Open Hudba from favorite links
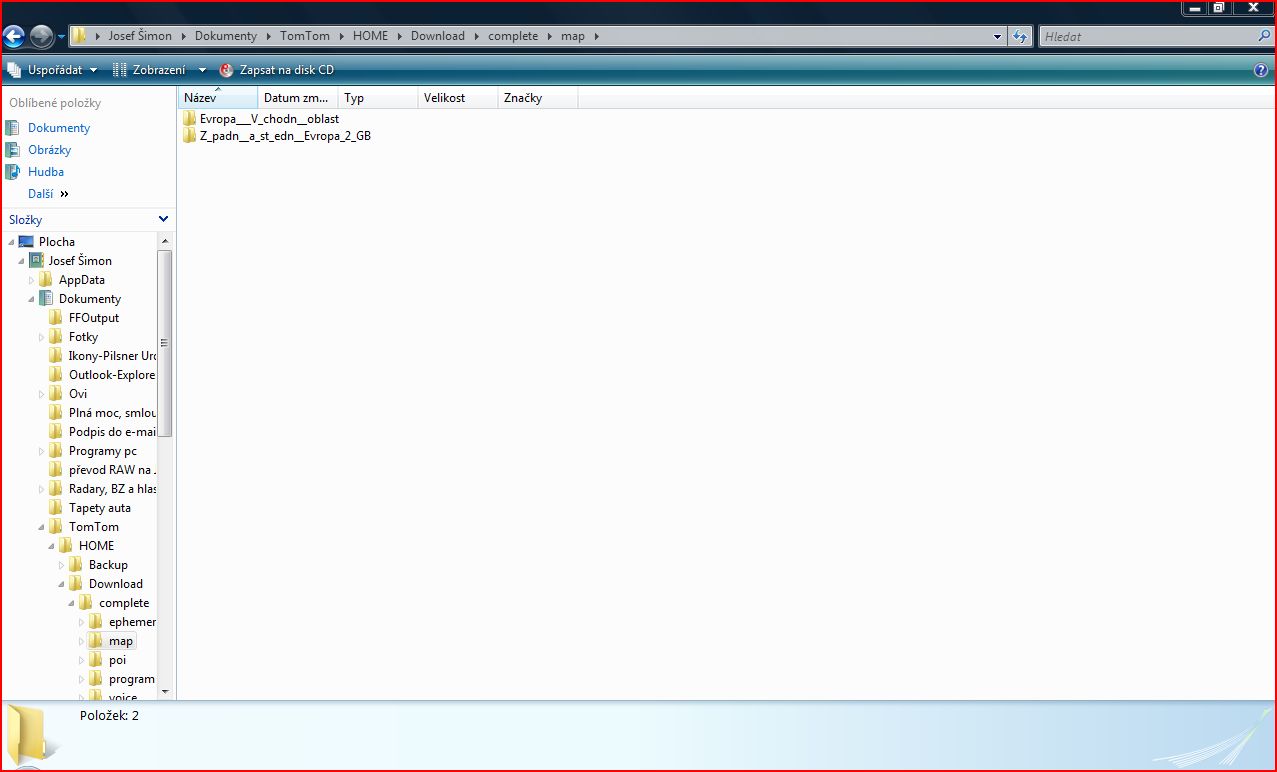 coord(45,172)
